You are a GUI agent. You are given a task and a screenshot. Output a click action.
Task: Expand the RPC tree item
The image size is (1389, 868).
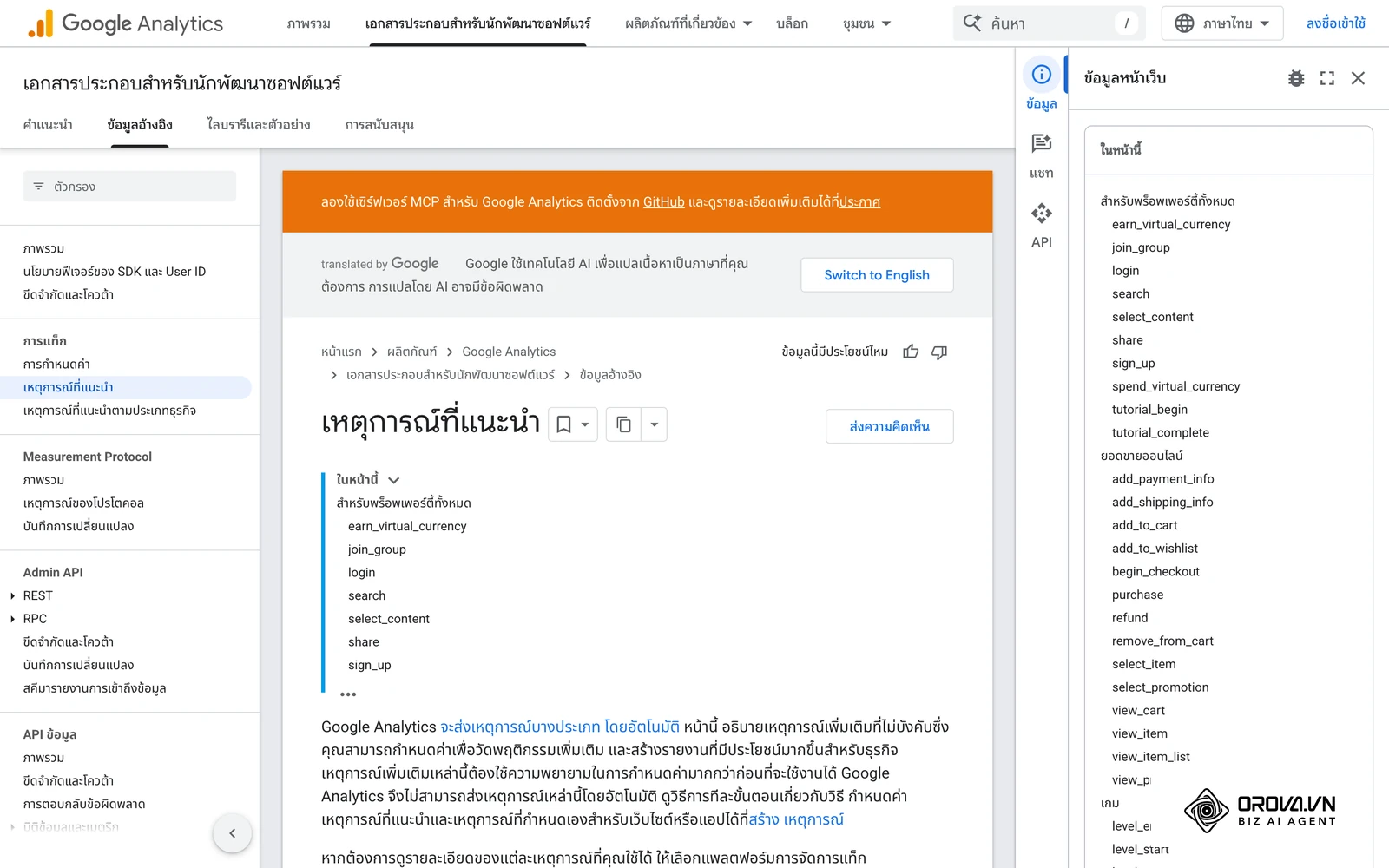click(x=12, y=619)
